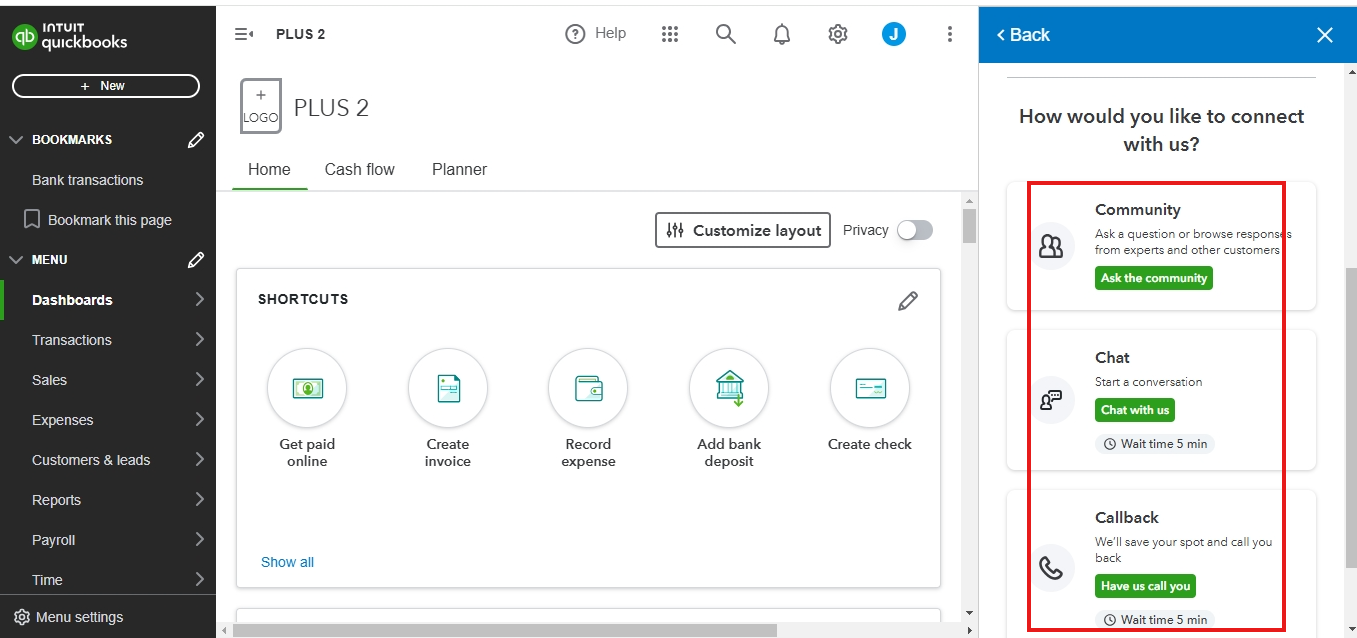Collapse the BOOKMARKS section

[16, 140]
